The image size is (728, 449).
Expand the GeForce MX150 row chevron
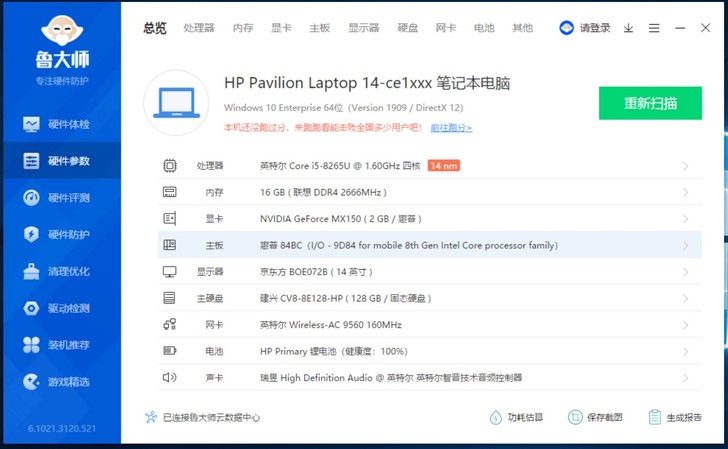click(x=685, y=219)
